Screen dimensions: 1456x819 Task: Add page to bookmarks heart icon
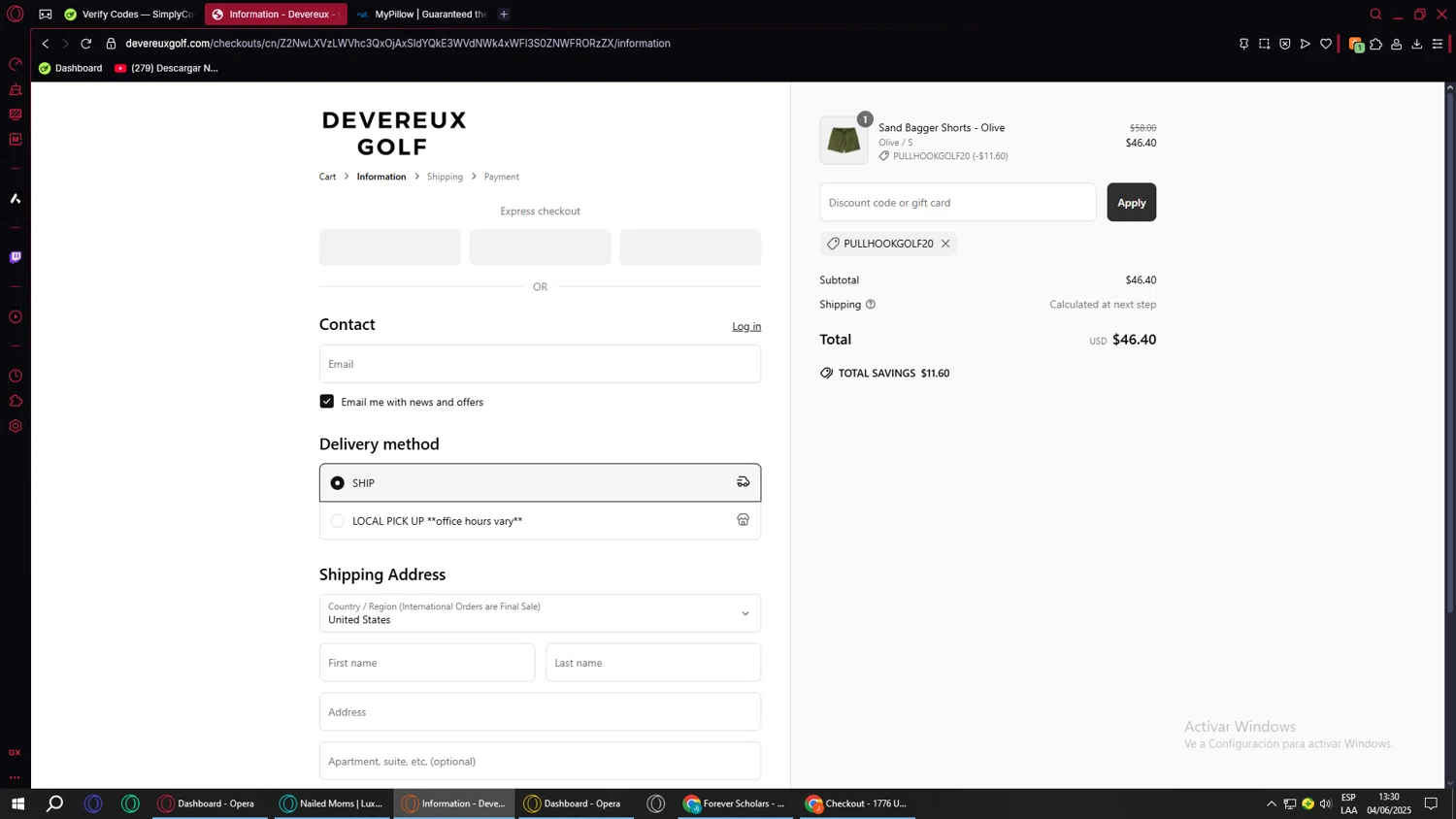tap(1326, 44)
